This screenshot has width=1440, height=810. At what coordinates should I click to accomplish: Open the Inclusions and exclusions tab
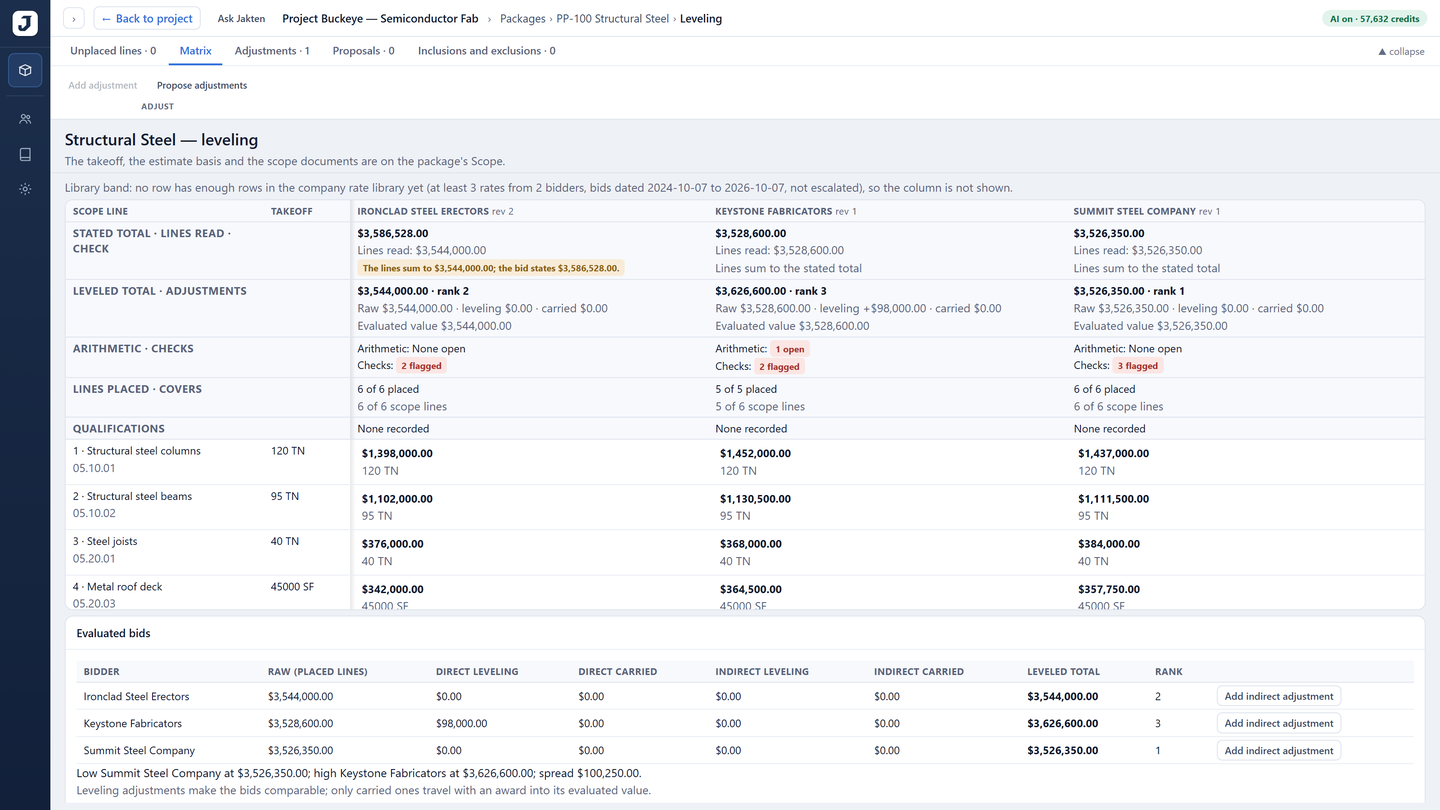(487, 51)
